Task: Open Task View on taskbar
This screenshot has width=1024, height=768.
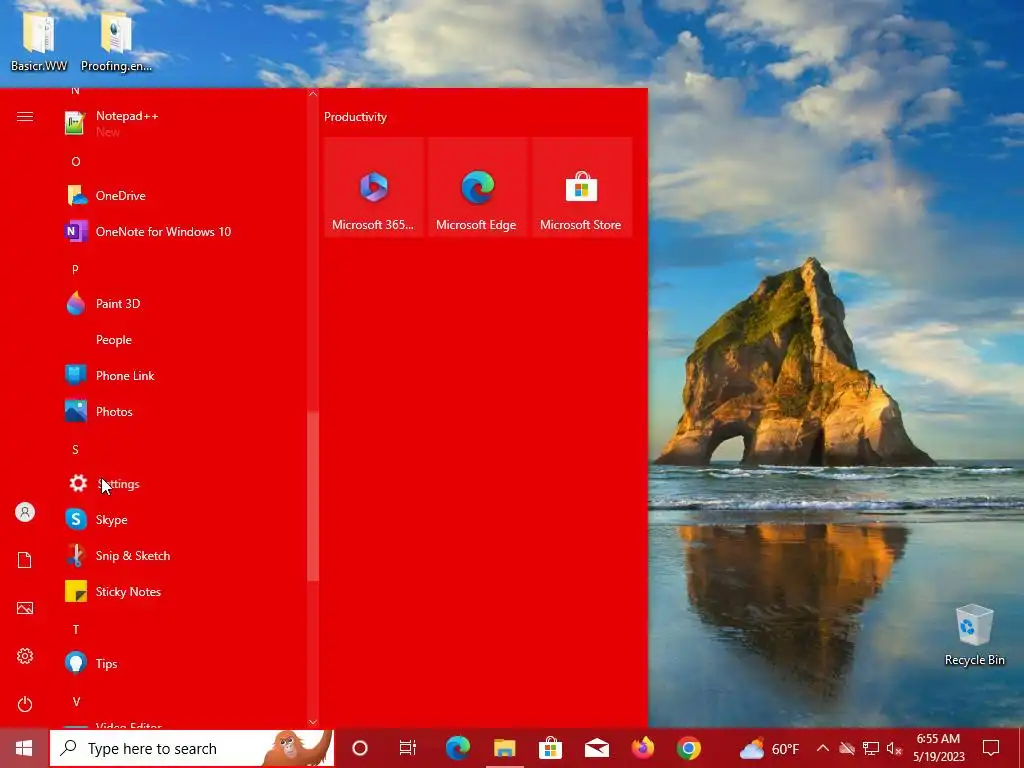Action: coord(408,748)
